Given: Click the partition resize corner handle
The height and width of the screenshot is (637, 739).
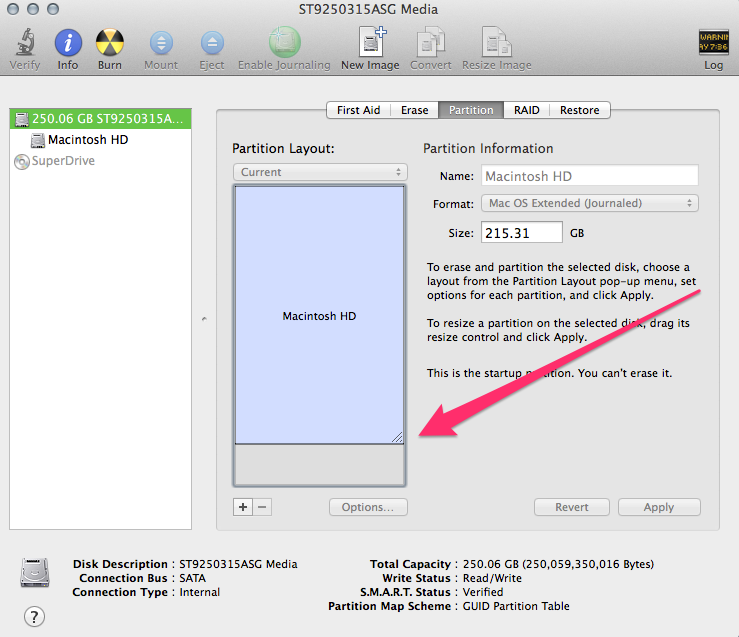Looking at the screenshot, I should coord(397,437).
